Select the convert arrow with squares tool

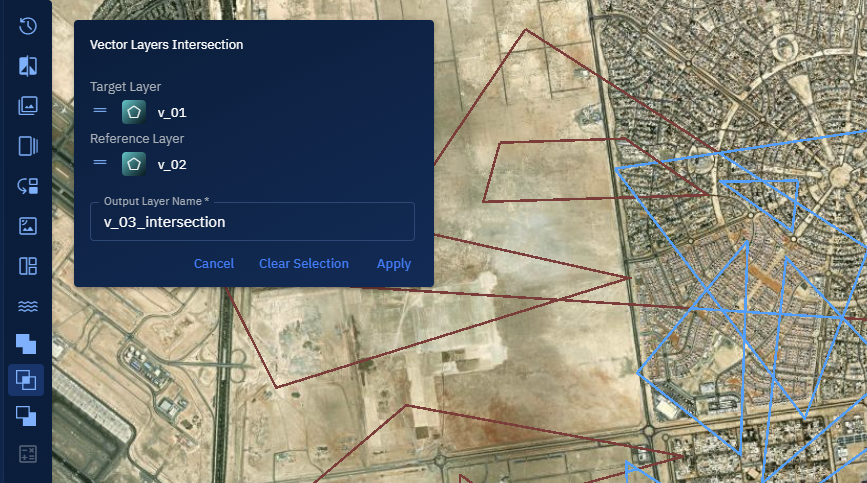click(27, 186)
